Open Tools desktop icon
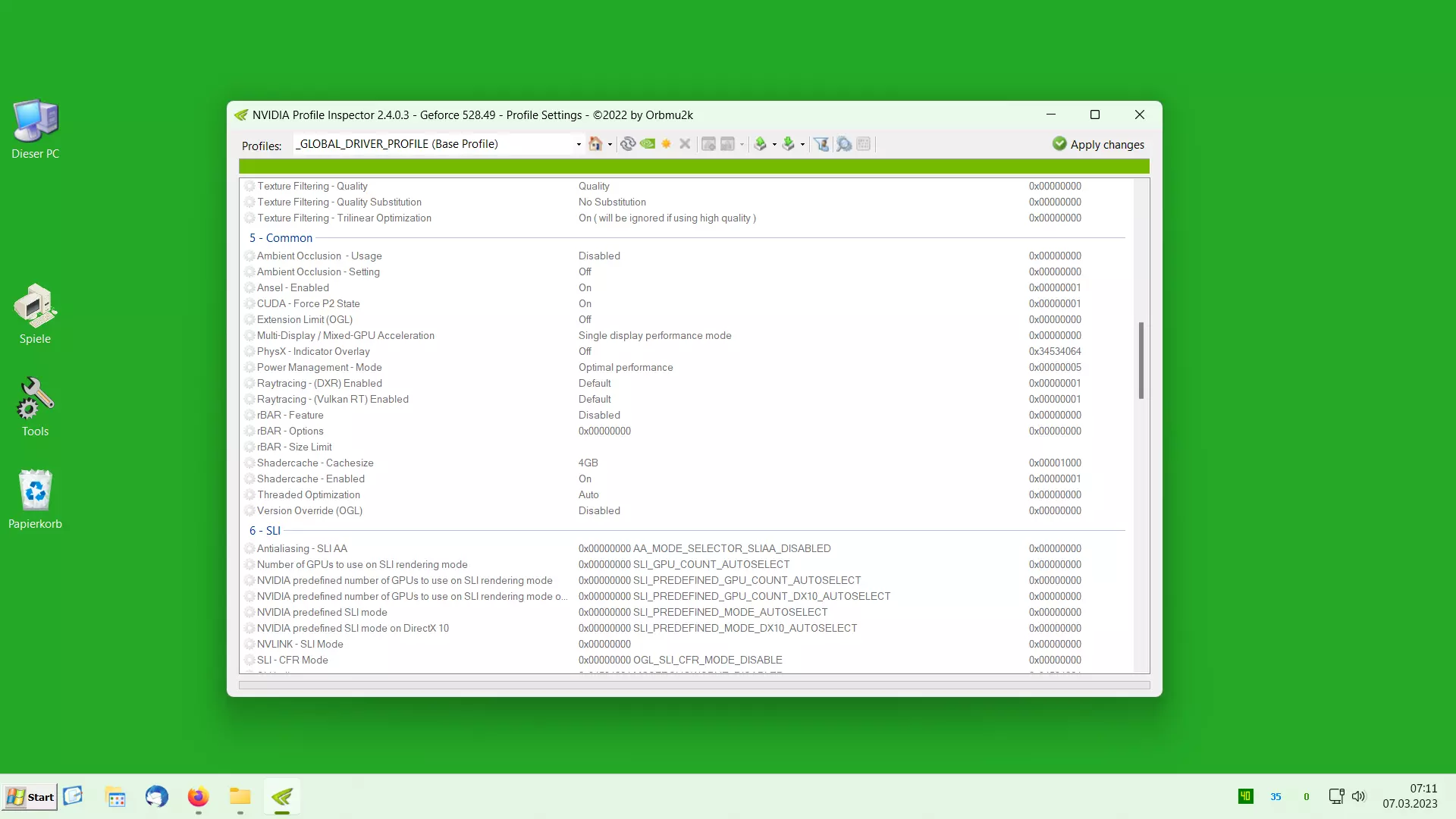The width and height of the screenshot is (1456, 819). click(35, 407)
